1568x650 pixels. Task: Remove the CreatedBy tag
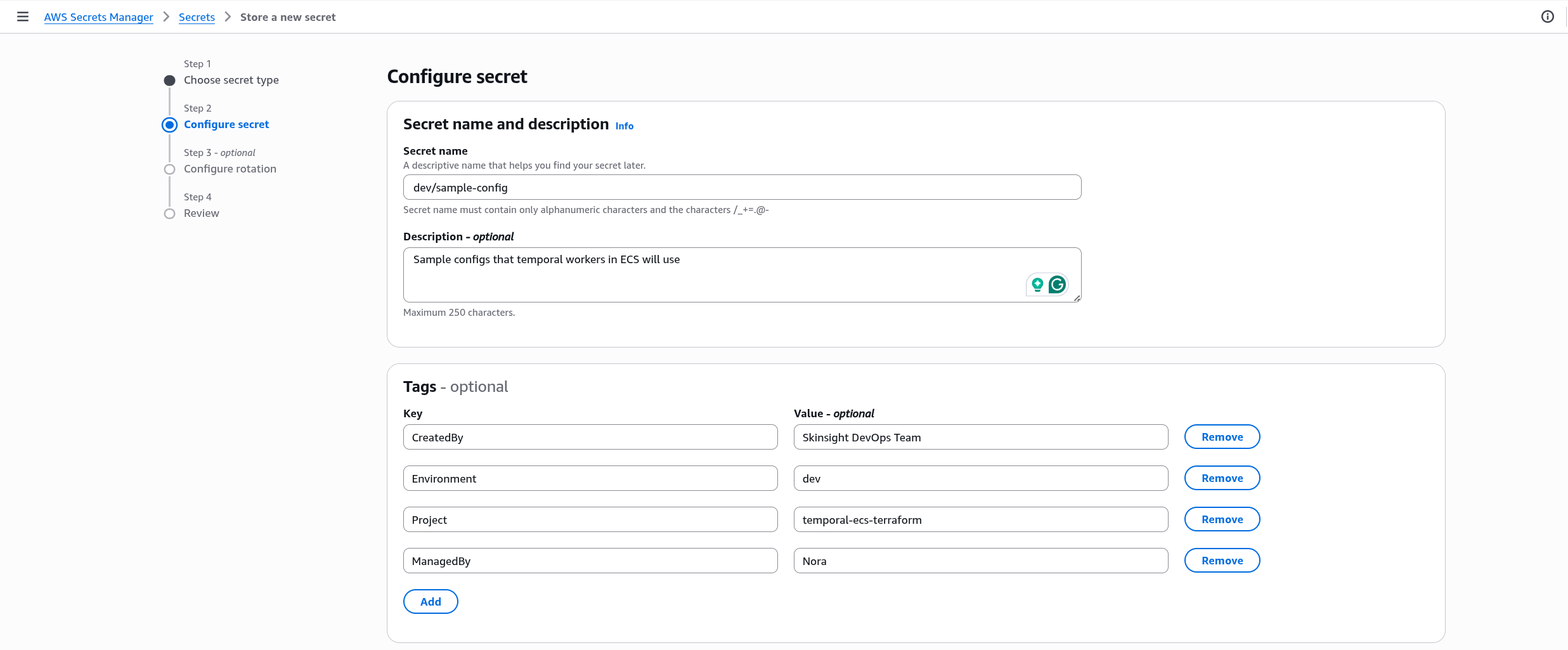pyautogui.click(x=1221, y=436)
